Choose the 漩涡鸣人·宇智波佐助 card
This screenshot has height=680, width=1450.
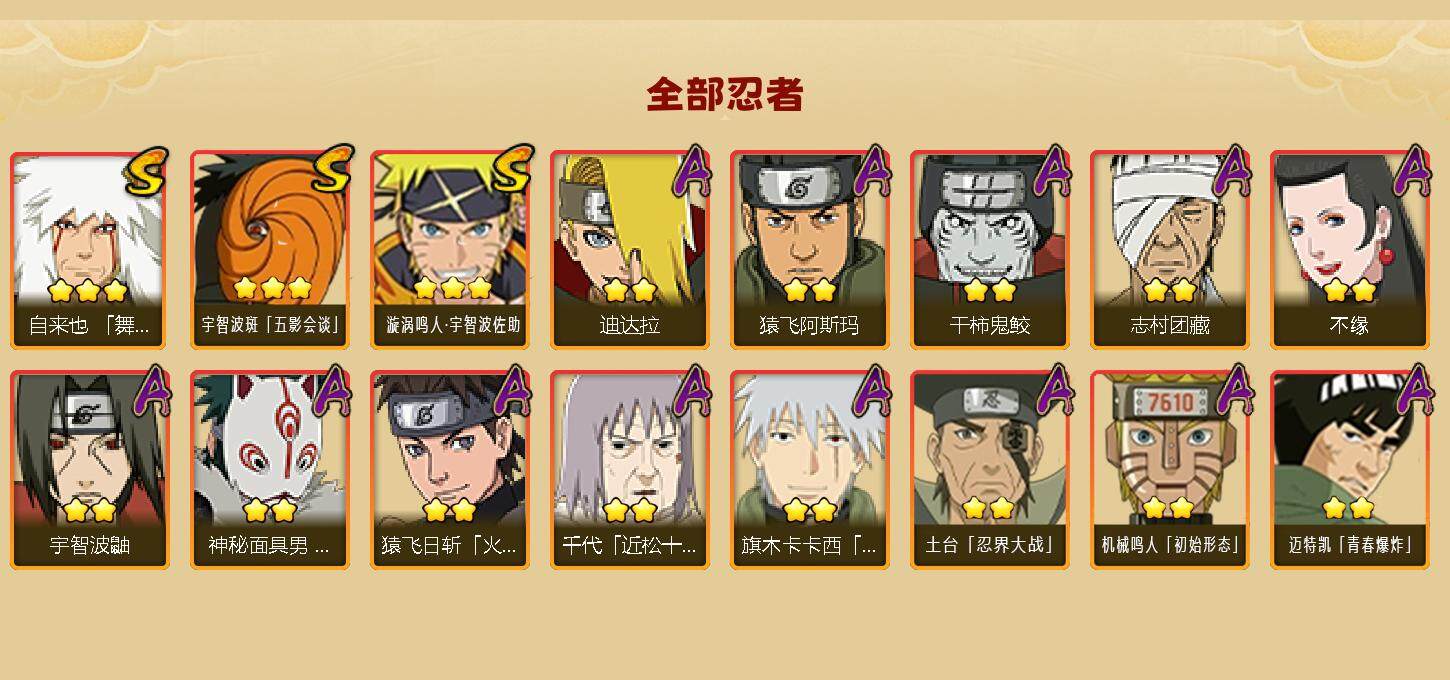tap(450, 250)
